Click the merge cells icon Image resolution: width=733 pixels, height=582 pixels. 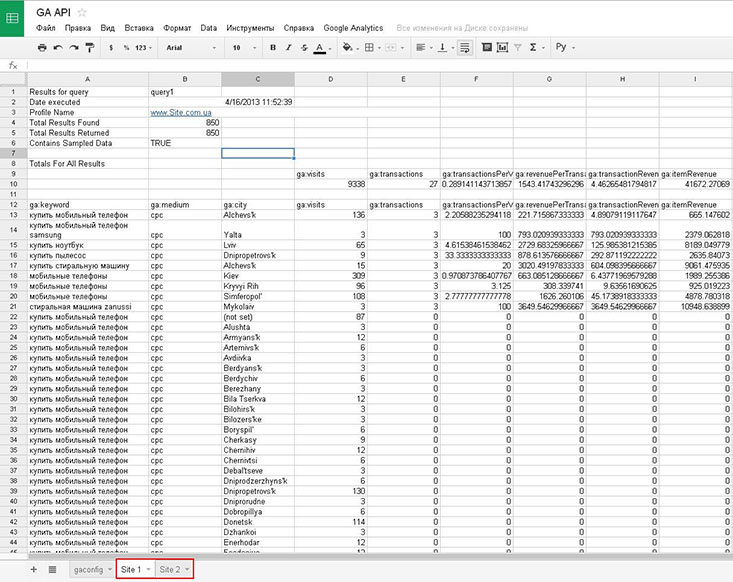[x=390, y=48]
